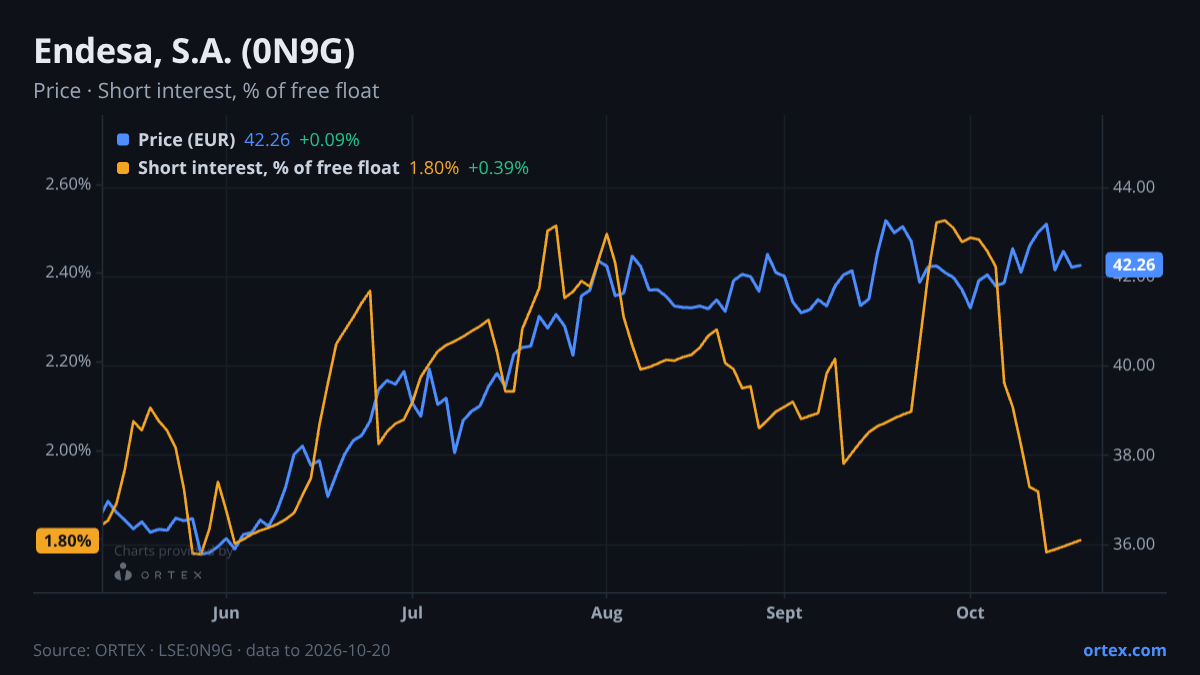The height and width of the screenshot is (675, 1200).
Task: Click the 2.40% left axis label
Action: (68, 273)
